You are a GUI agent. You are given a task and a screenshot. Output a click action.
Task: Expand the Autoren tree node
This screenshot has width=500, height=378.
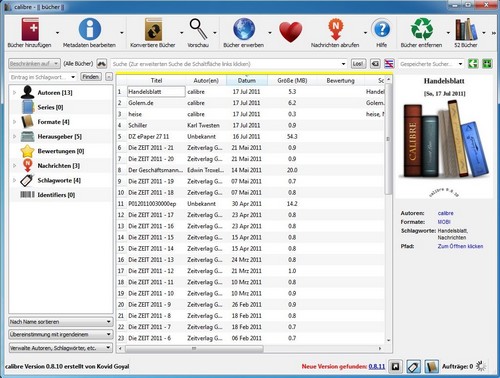click(14, 93)
